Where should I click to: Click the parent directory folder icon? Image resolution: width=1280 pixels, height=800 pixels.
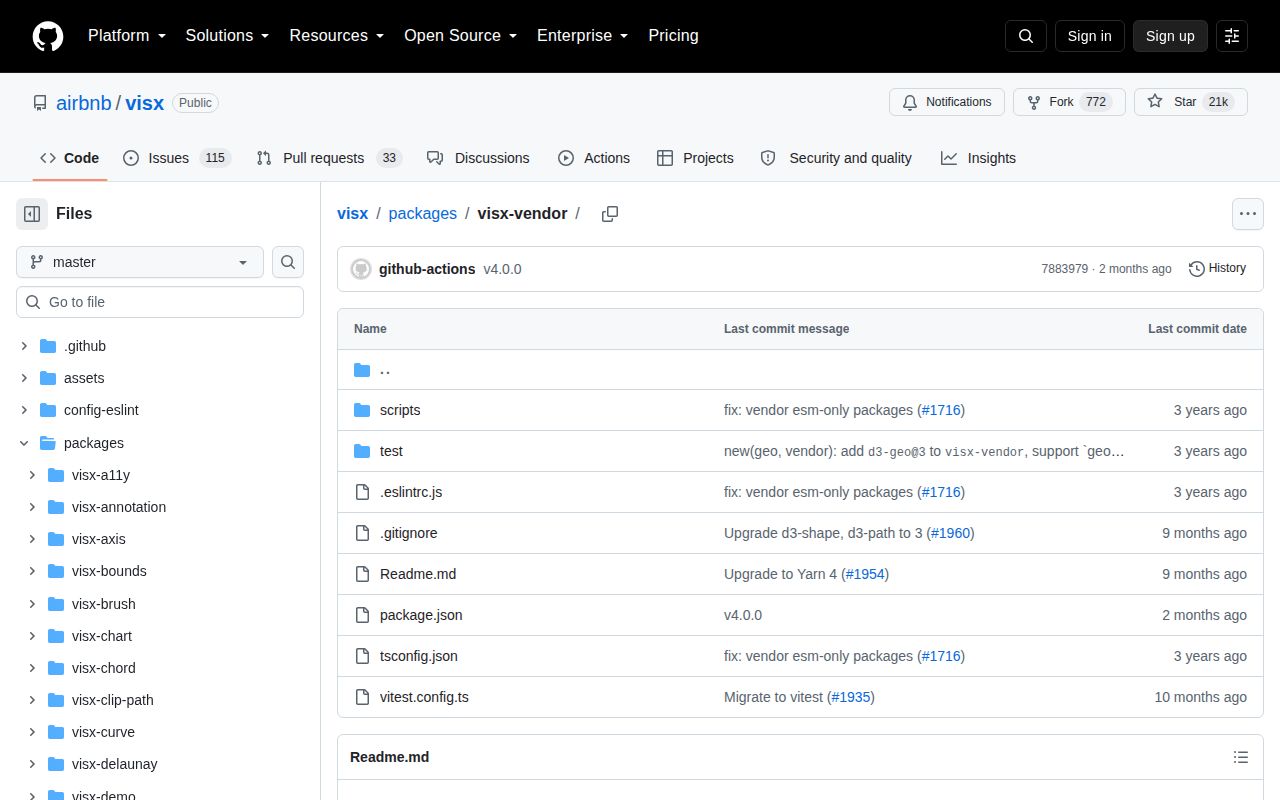coord(362,369)
